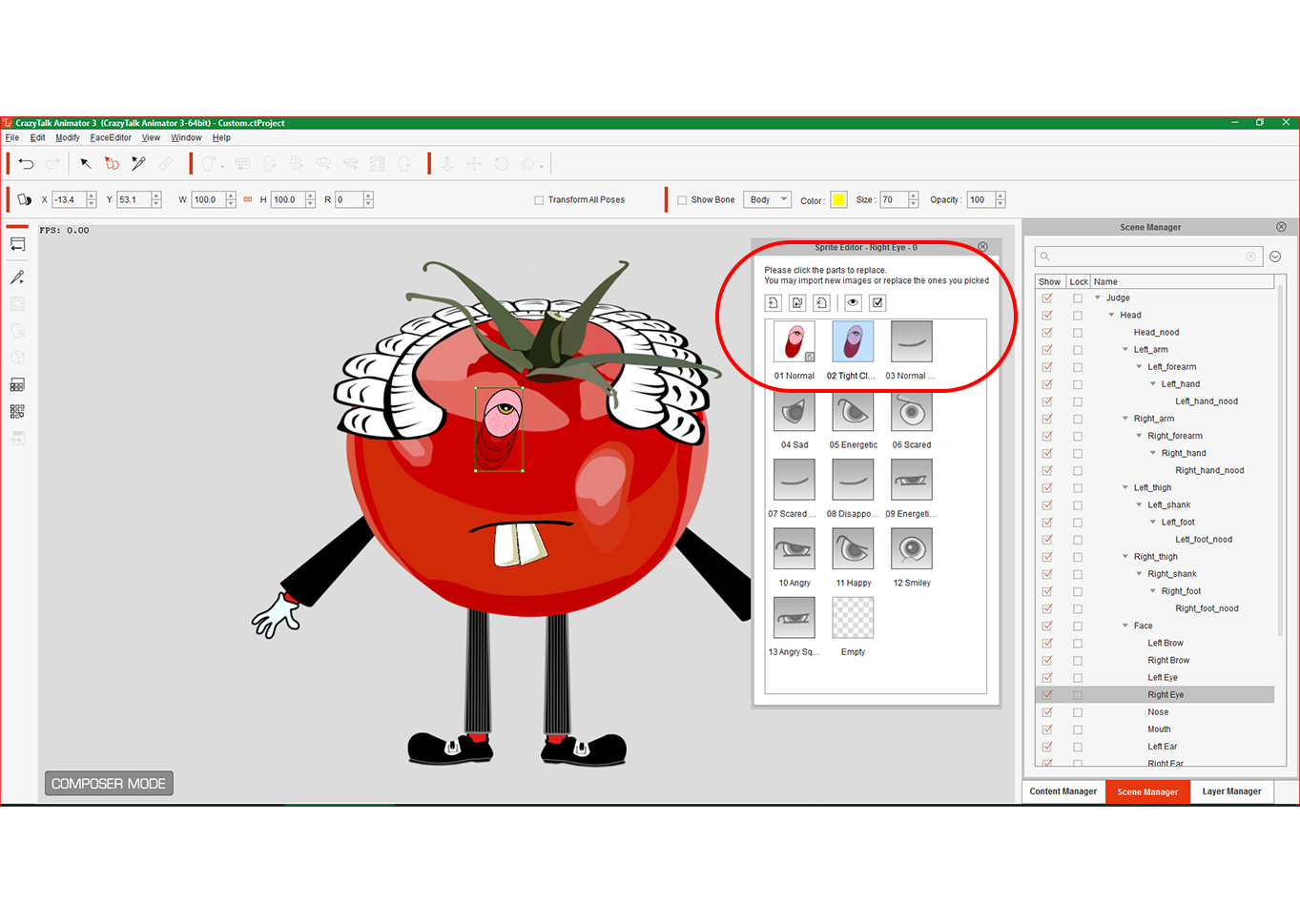The height and width of the screenshot is (924, 1300).
Task: Click the grayed lips toolbar icon
Action: pos(350,164)
